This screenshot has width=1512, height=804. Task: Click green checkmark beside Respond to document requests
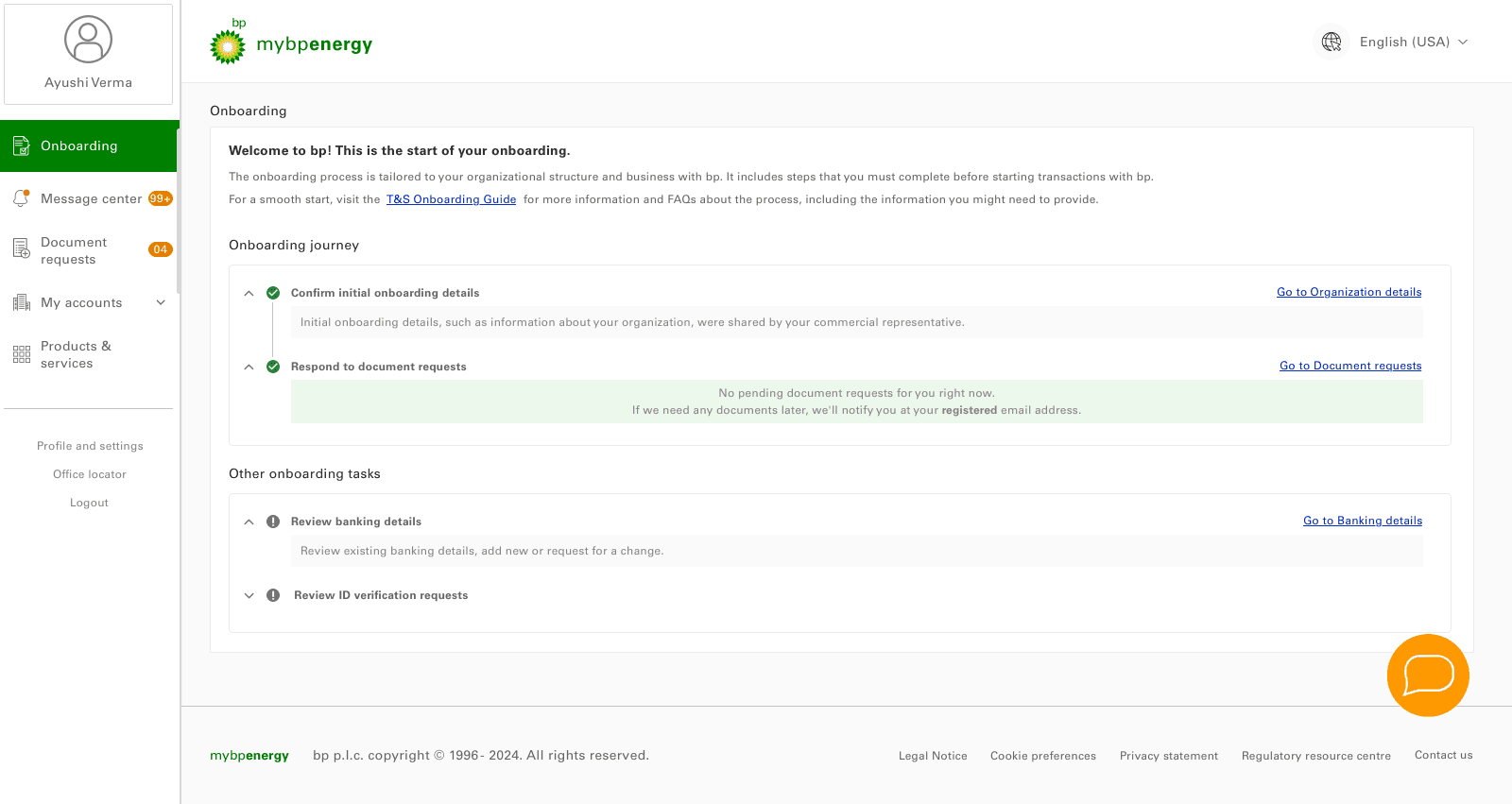(x=273, y=367)
